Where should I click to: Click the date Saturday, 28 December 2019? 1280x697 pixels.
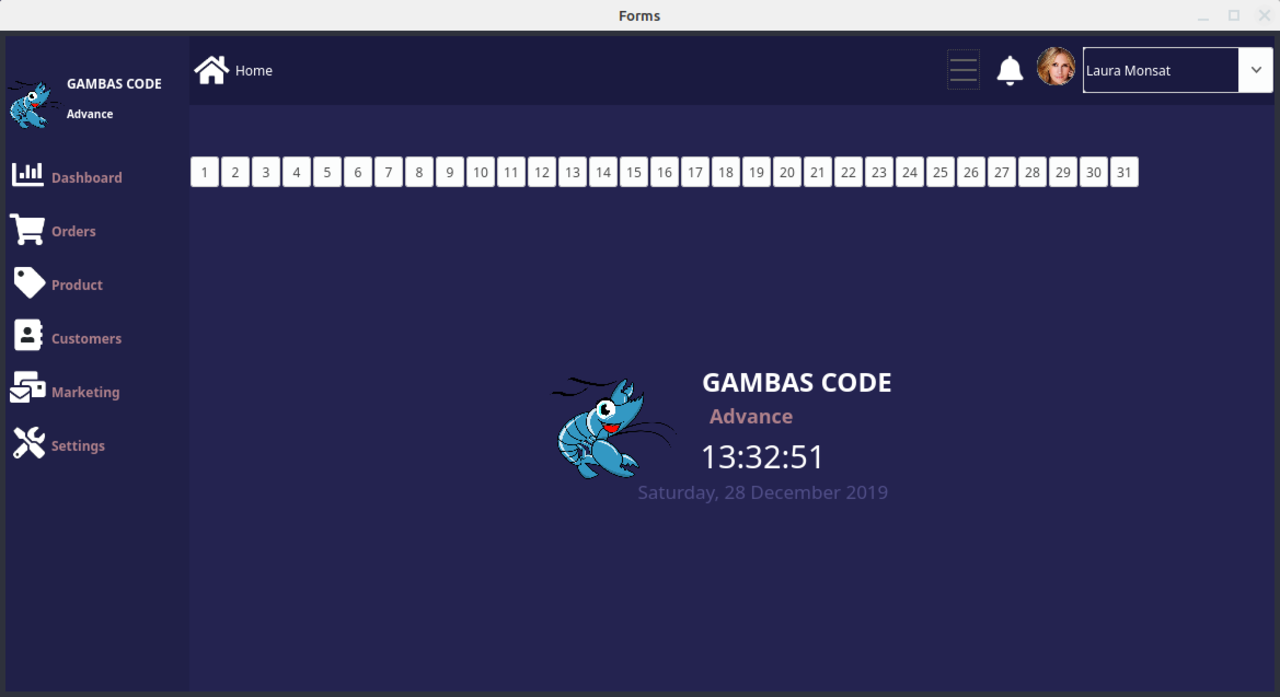click(763, 493)
